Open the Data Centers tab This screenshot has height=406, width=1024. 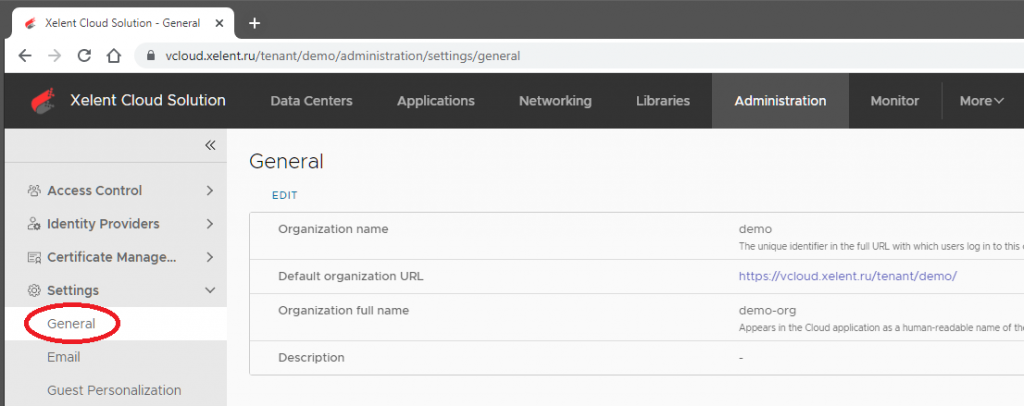coord(312,101)
